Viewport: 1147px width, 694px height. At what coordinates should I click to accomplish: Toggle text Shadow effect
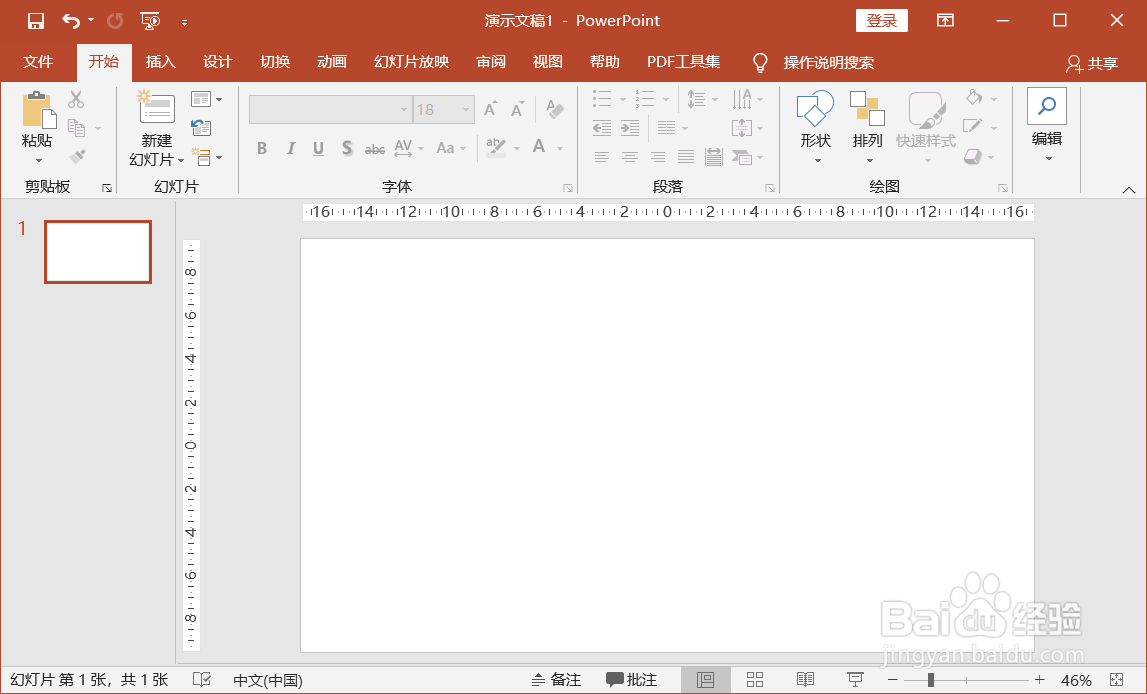pyautogui.click(x=347, y=148)
